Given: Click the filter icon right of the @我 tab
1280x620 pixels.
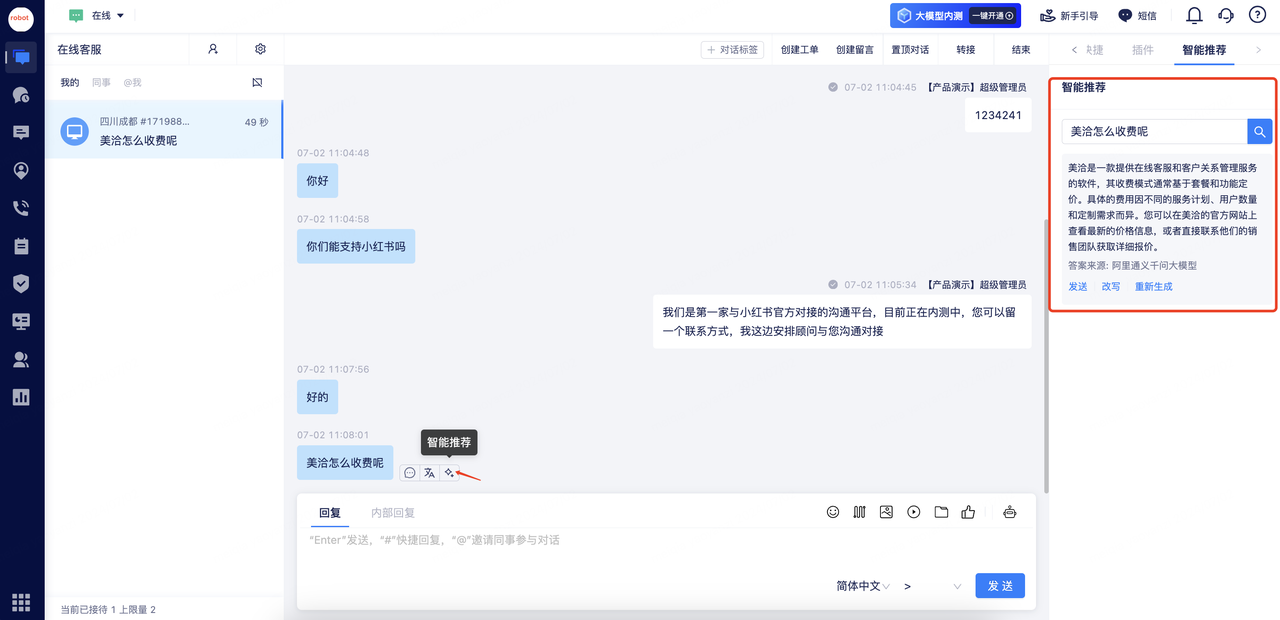Looking at the screenshot, I should tap(257, 82).
